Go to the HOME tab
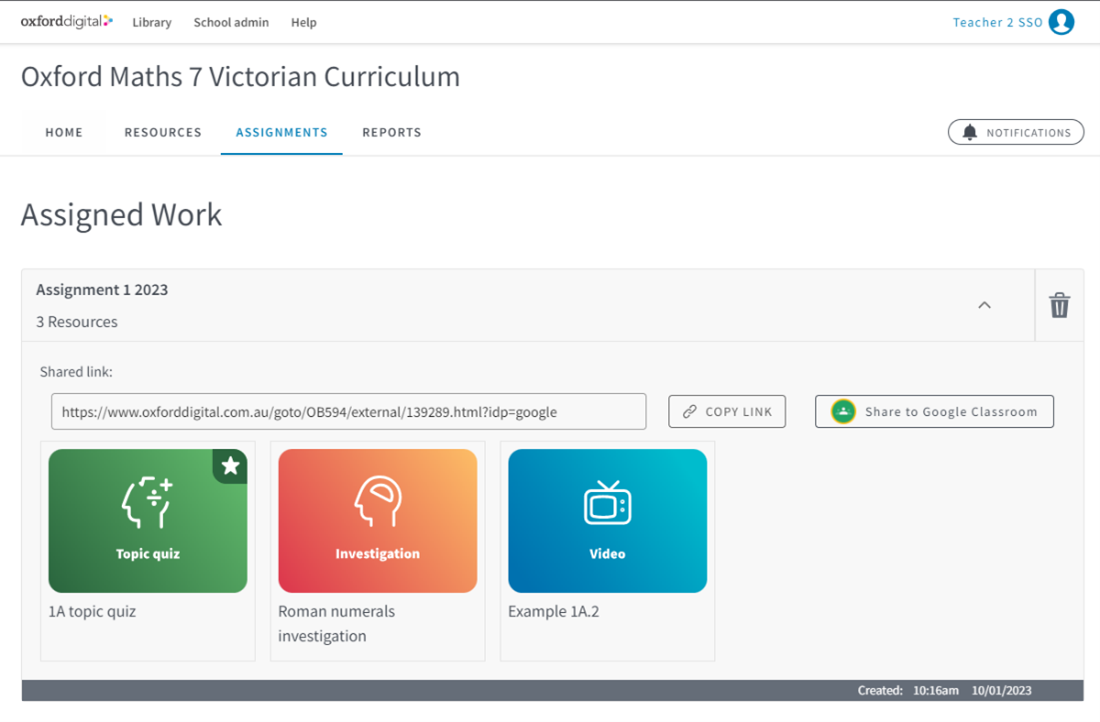Screen dimensions: 1100x722 (64, 131)
